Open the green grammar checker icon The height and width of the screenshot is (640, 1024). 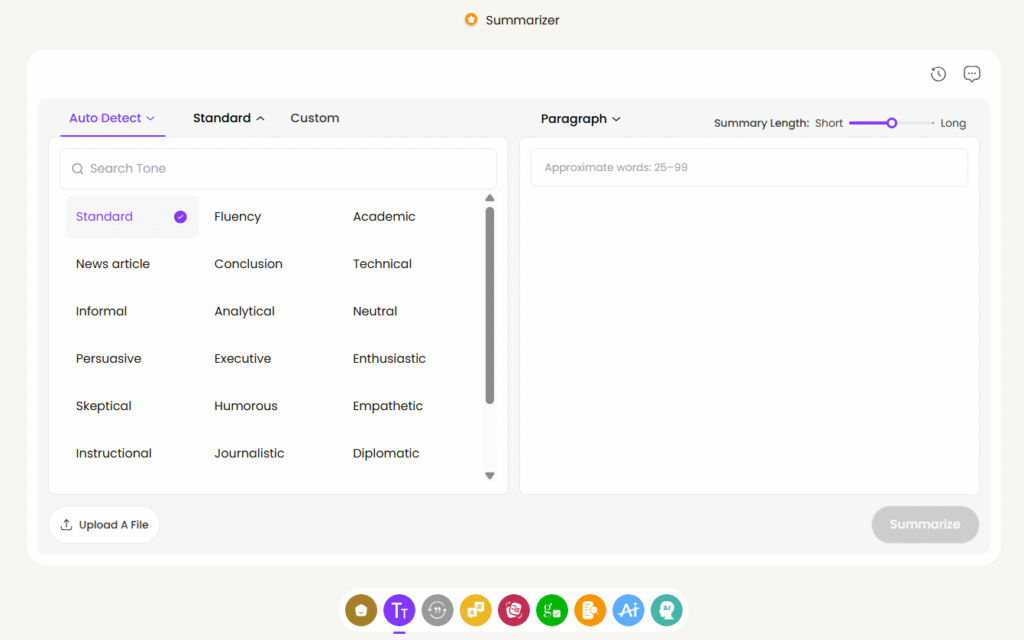552,609
